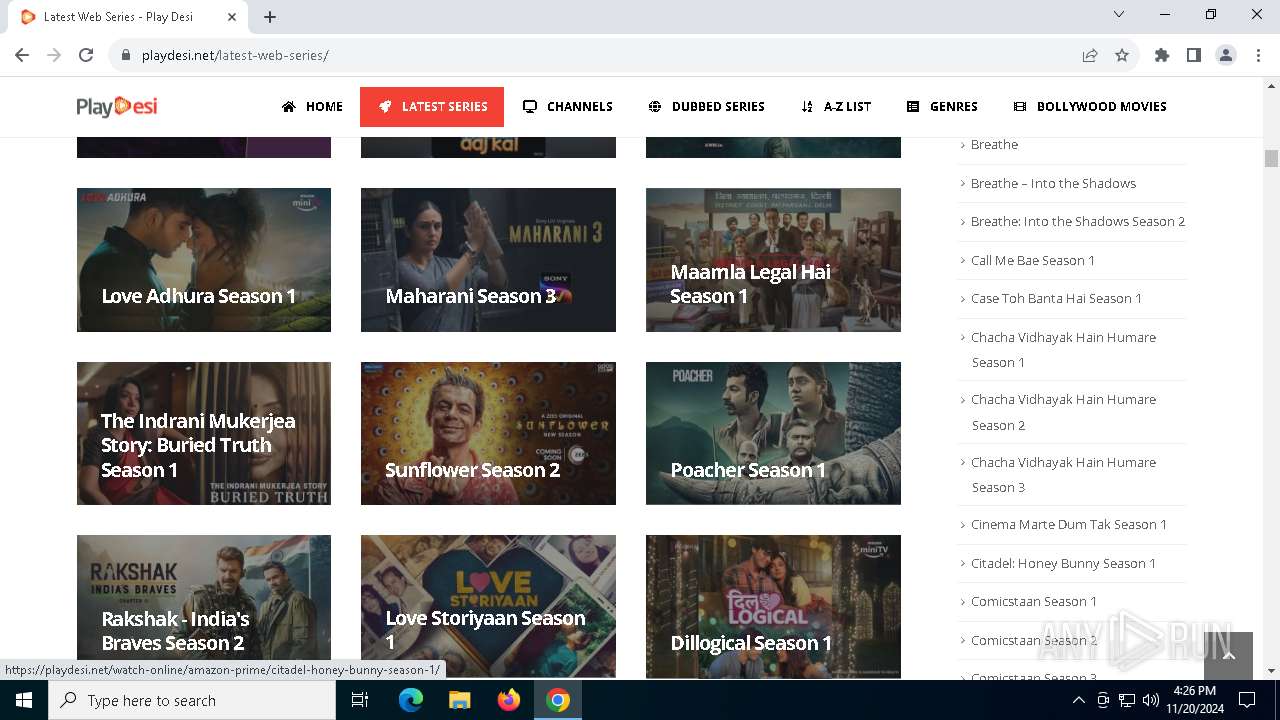Open the GENRES menu
Screen dimensions: 1280x720
942,107
